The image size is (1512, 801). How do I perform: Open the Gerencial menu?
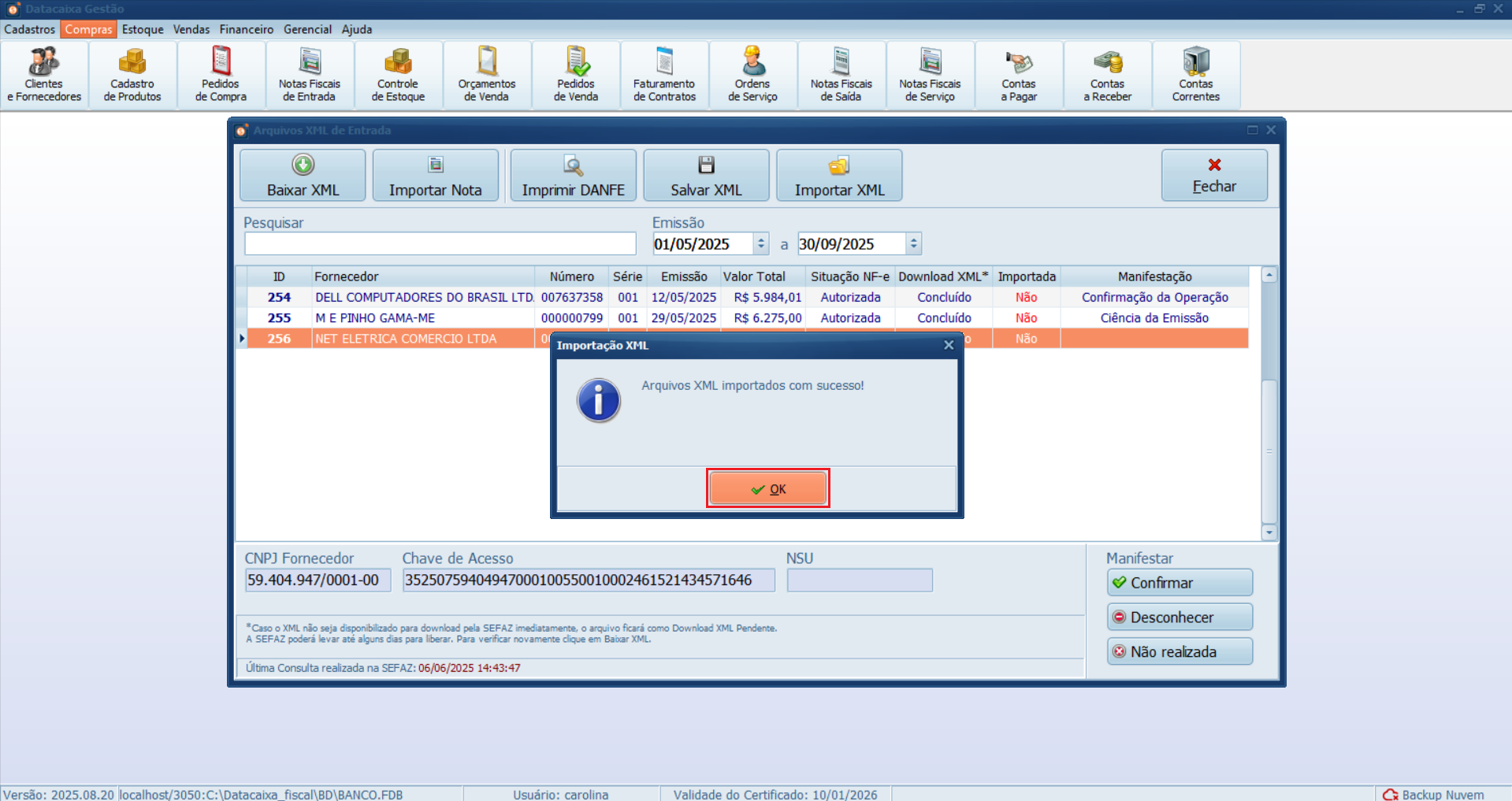[307, 29]
